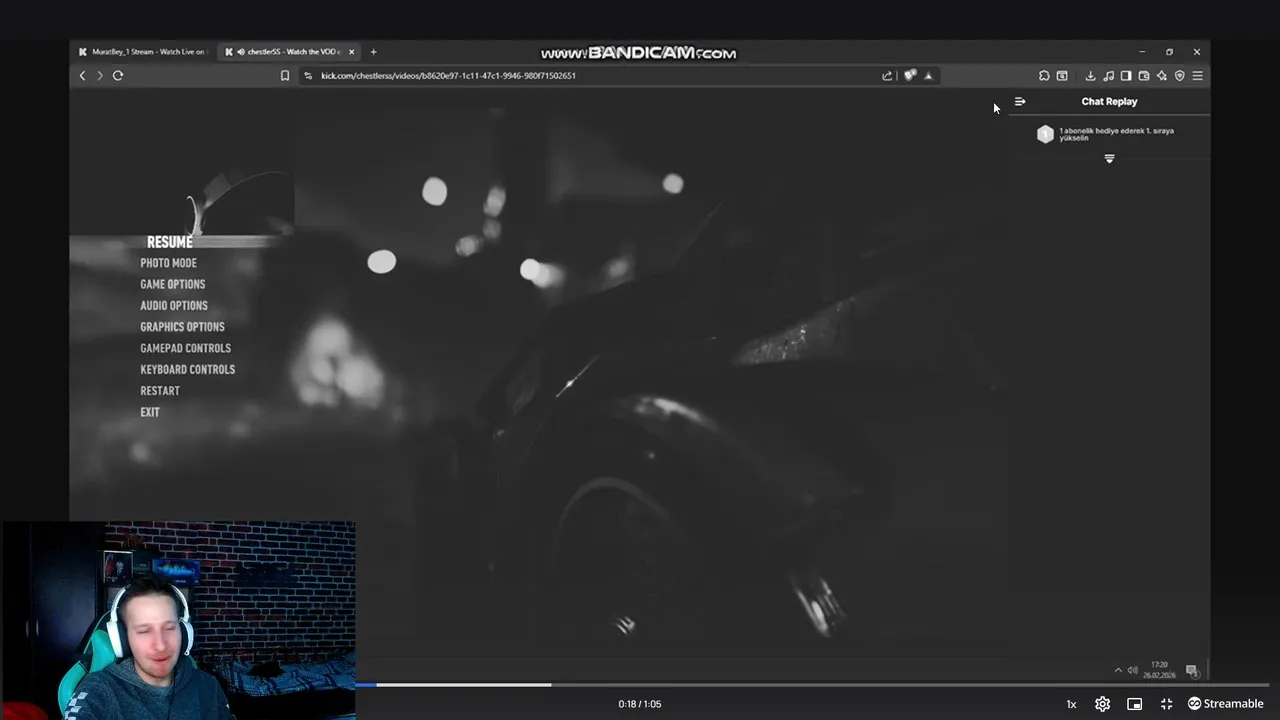Open GRAPHICS OPTIONS menu entry
The height and width of the screenshot is (720, 1280).
pyautogui.click(x=182, y=327)
